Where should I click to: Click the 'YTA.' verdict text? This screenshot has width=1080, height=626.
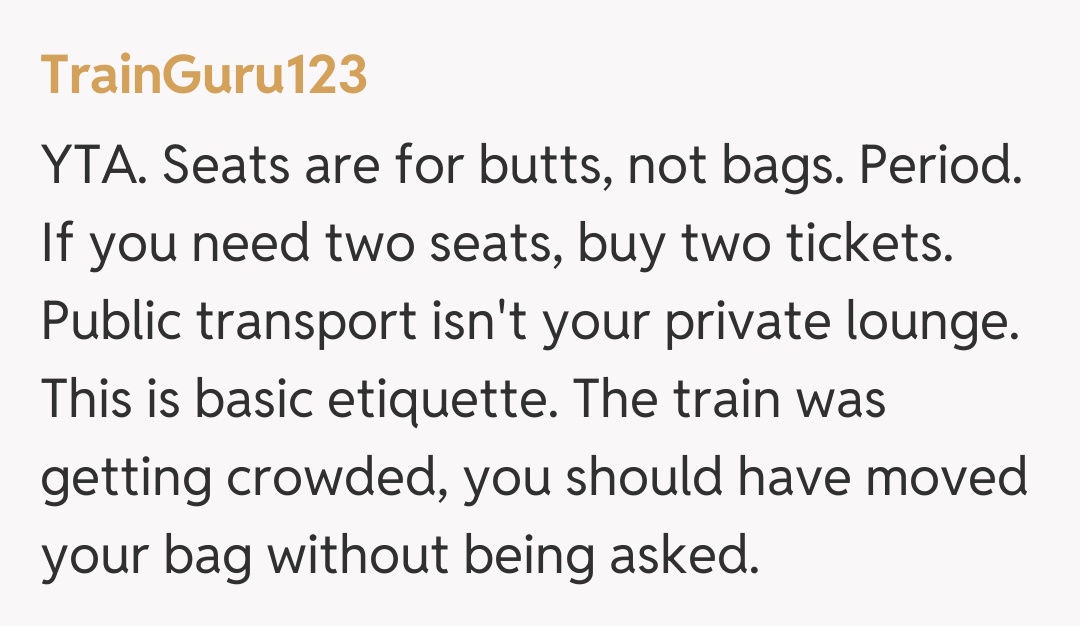click(95, 167)
